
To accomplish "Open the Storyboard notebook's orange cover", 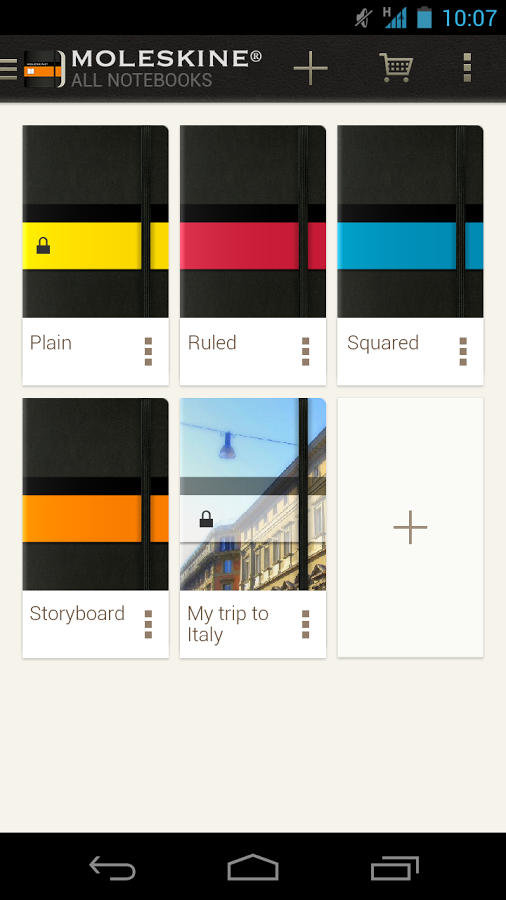I will [95, 494].
